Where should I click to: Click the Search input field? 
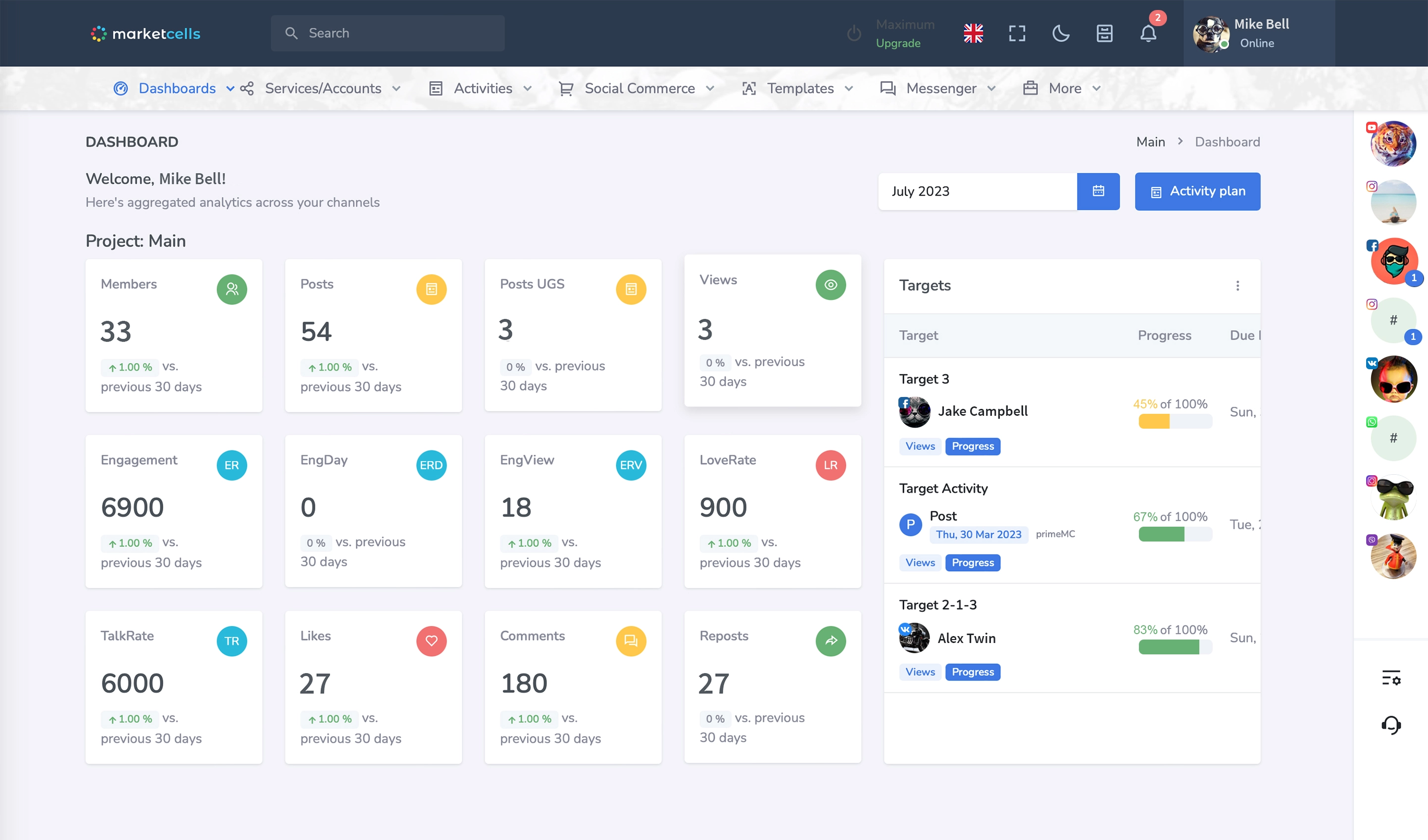click(388, 34)
